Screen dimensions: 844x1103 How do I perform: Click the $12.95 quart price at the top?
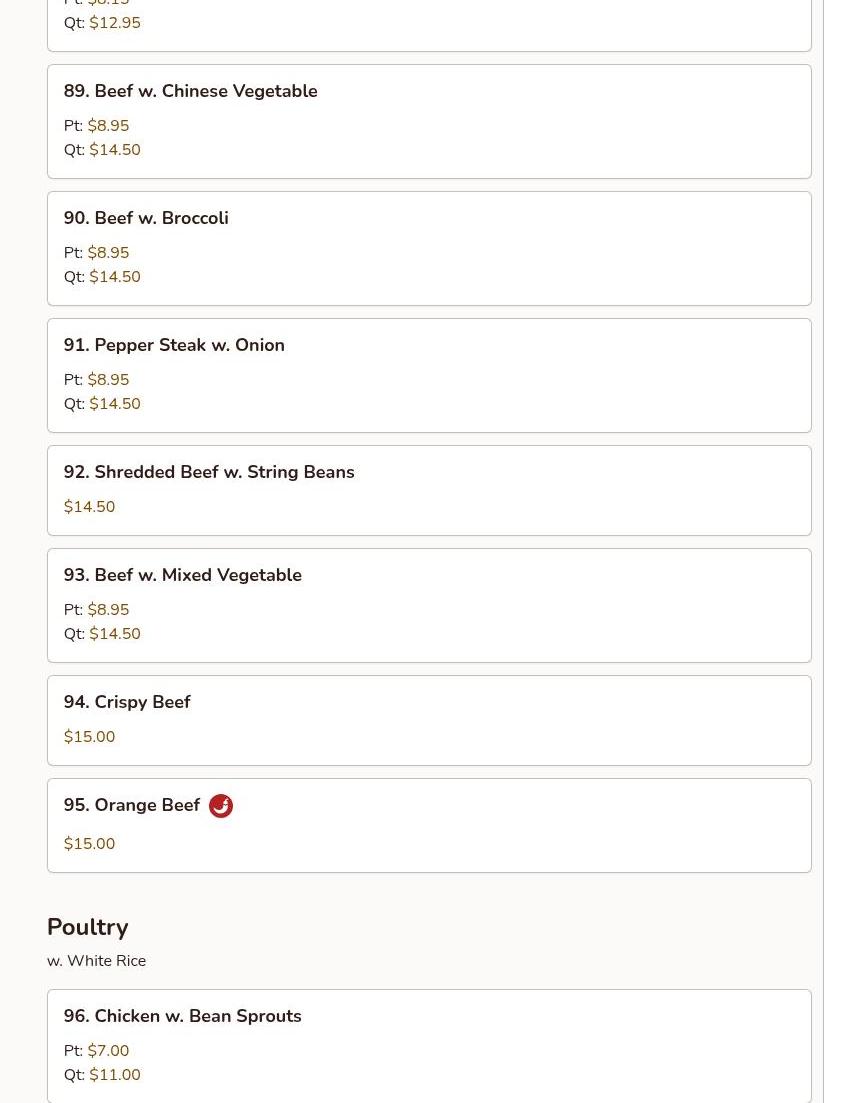click(115, 23)
